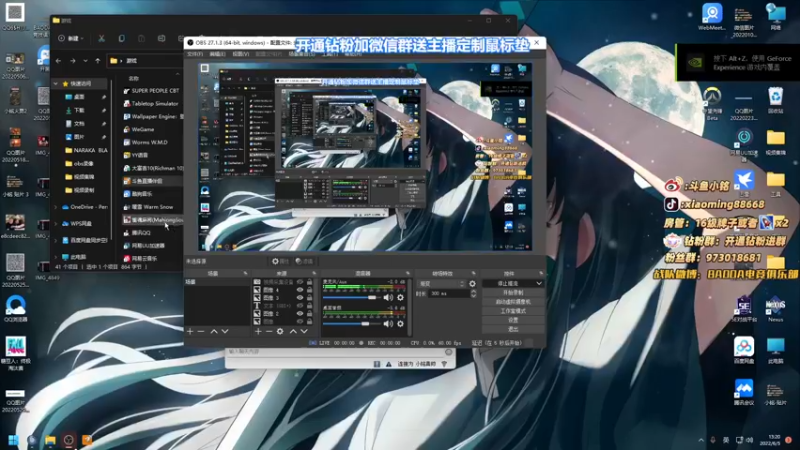The width and height of the screenshot is (800, 450).
Task: Adjust the 麦克风/Aux volume slider
Action: coord(351,297)
